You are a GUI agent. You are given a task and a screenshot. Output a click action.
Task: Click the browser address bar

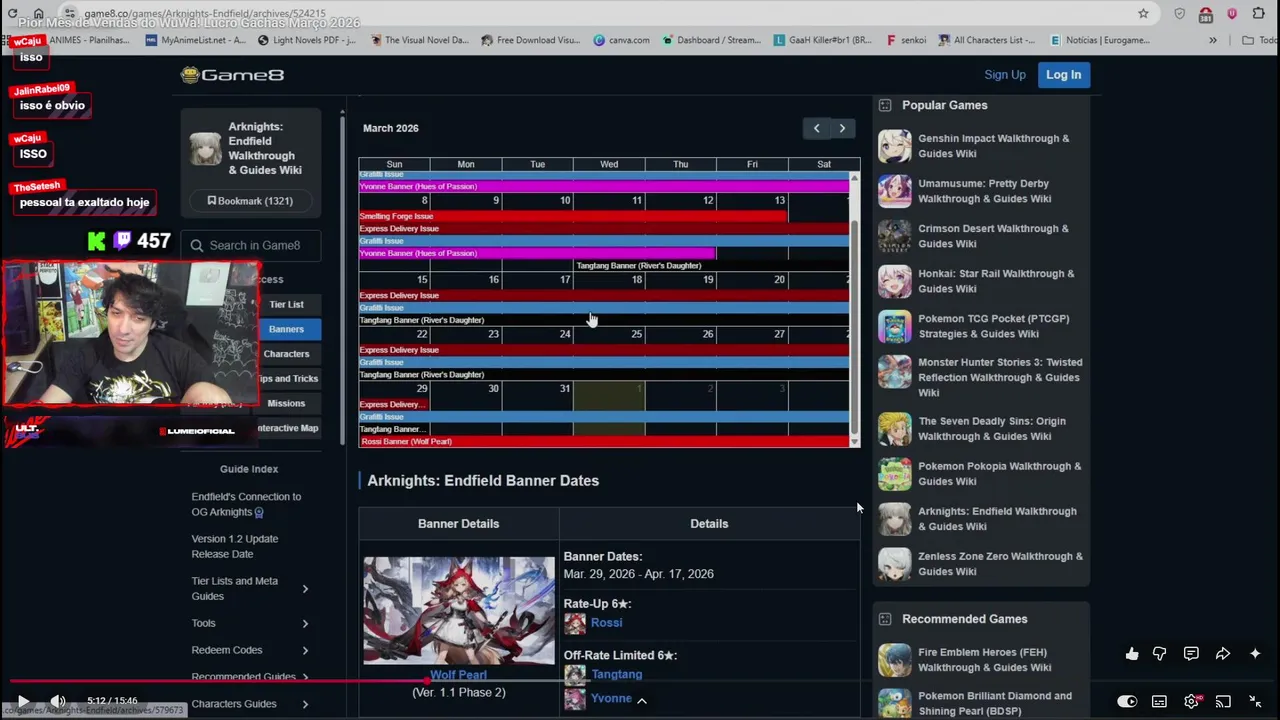point(600,14)
